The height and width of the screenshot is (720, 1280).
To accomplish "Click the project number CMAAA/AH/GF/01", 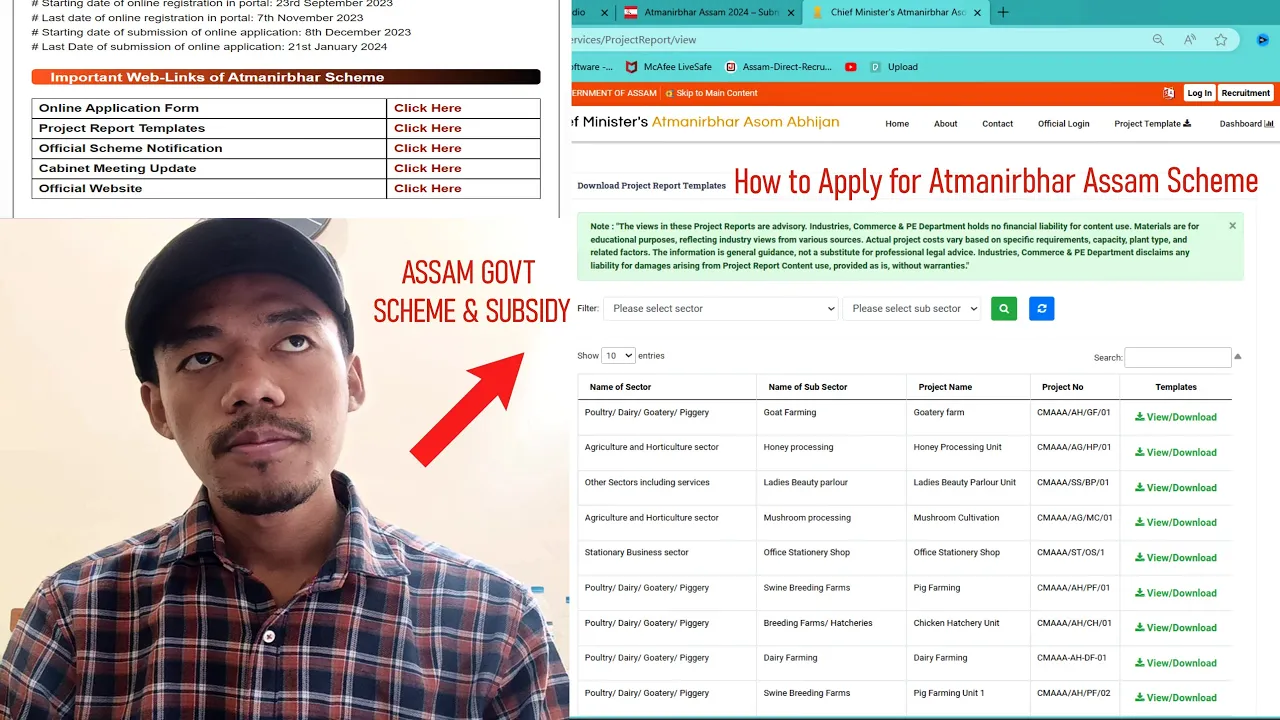I will [x=1074, y=412].
